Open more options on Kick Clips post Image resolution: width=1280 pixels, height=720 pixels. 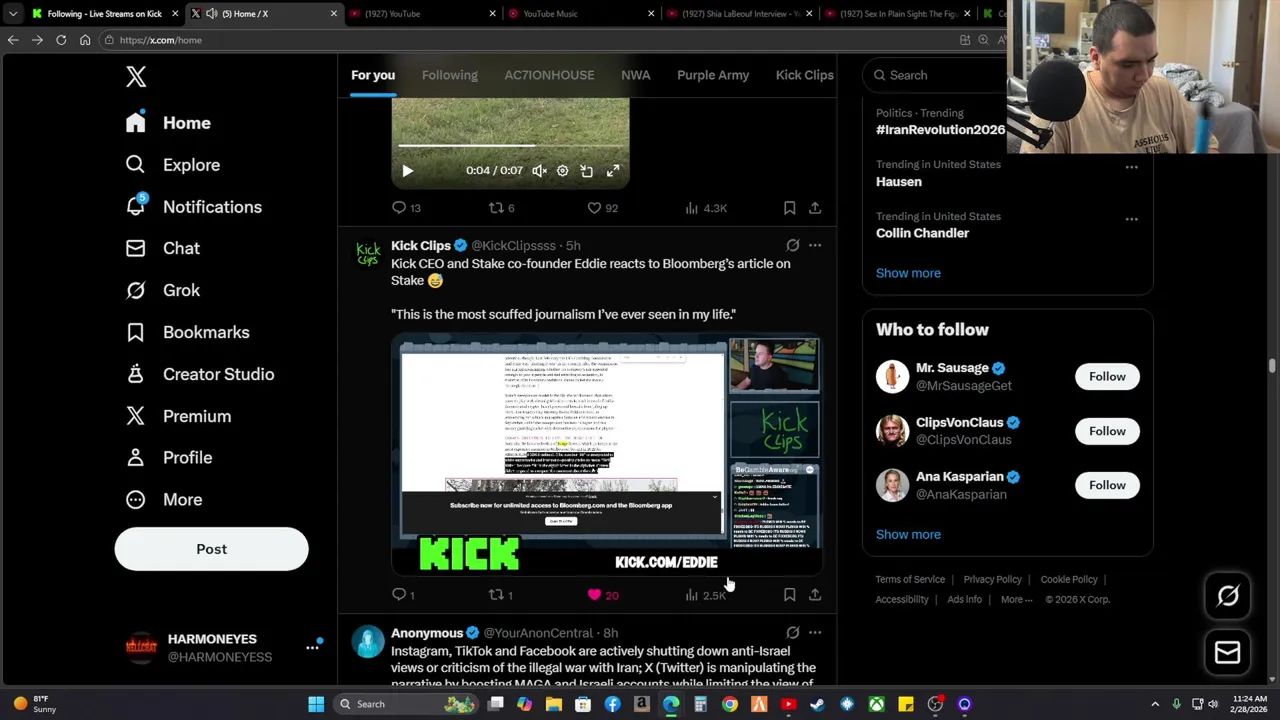tap(815, 245)
